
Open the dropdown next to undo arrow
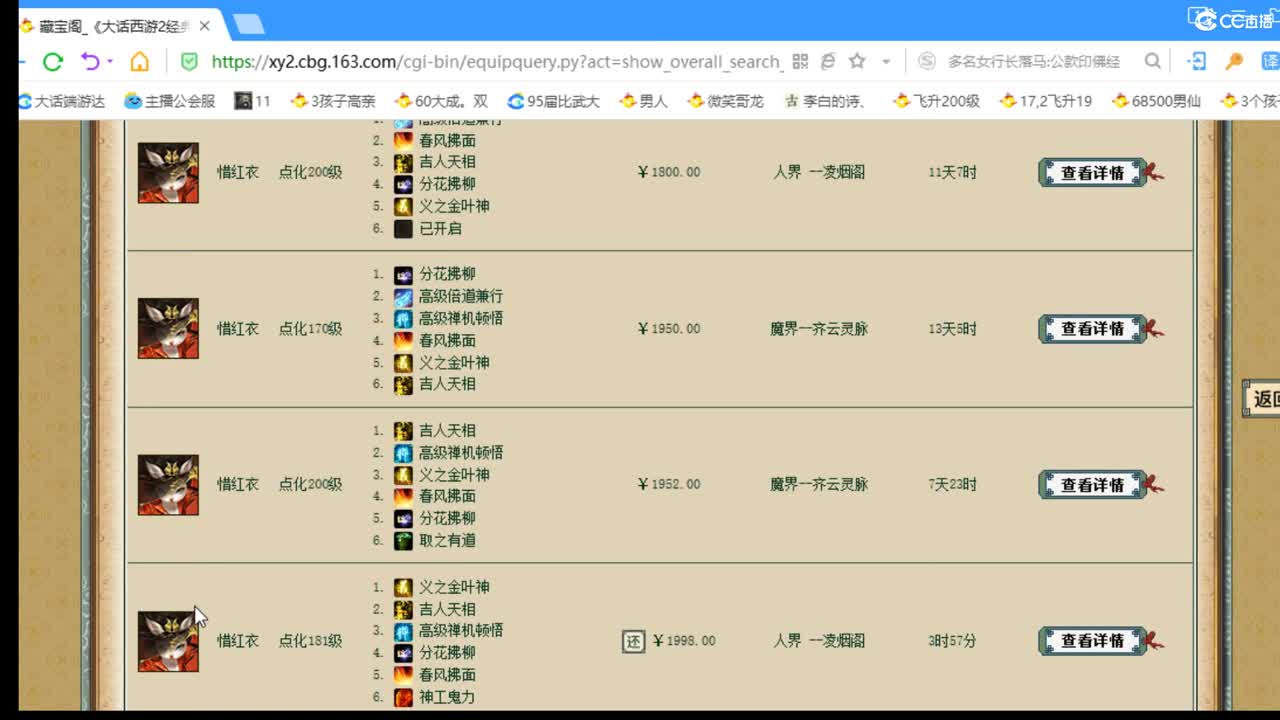pos(109,62)
